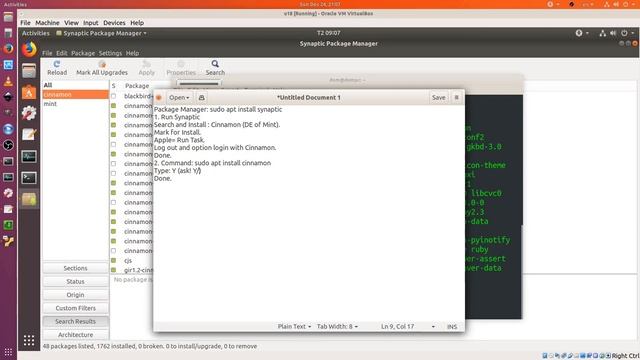Image resolution: width=640 pixels, height=360 pixels.
Task: Click the Reload toolbar icon in Synaptic
Action: coord(57,64)
